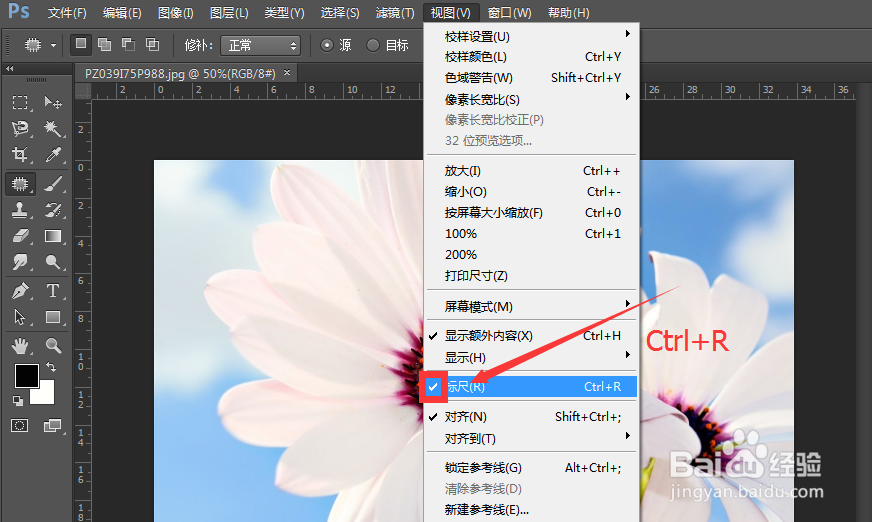Click the Photoshop Ps logo
The height and width of the screenshot is (522, 872).
pos(18,11)
